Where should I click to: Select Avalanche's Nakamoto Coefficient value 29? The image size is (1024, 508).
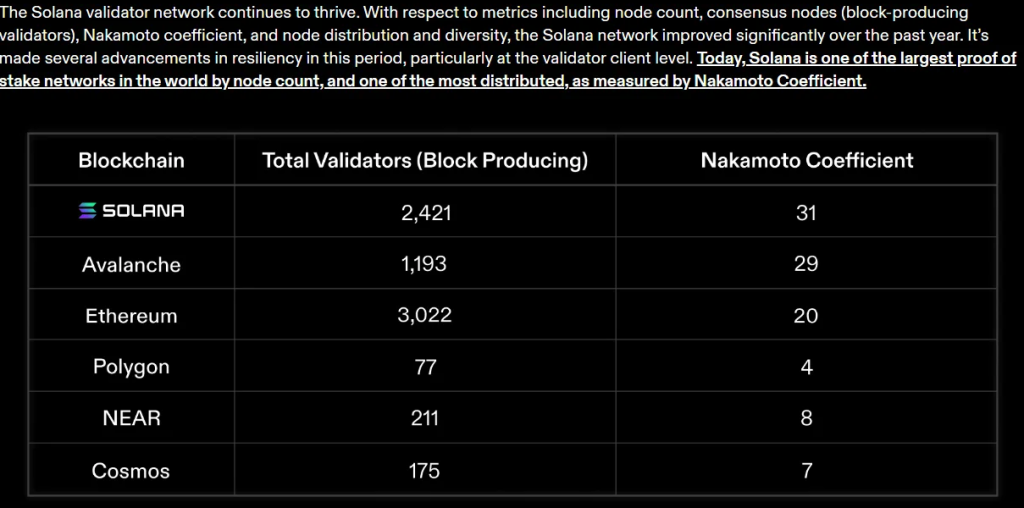pyautogui.click(x=807, y=264)
